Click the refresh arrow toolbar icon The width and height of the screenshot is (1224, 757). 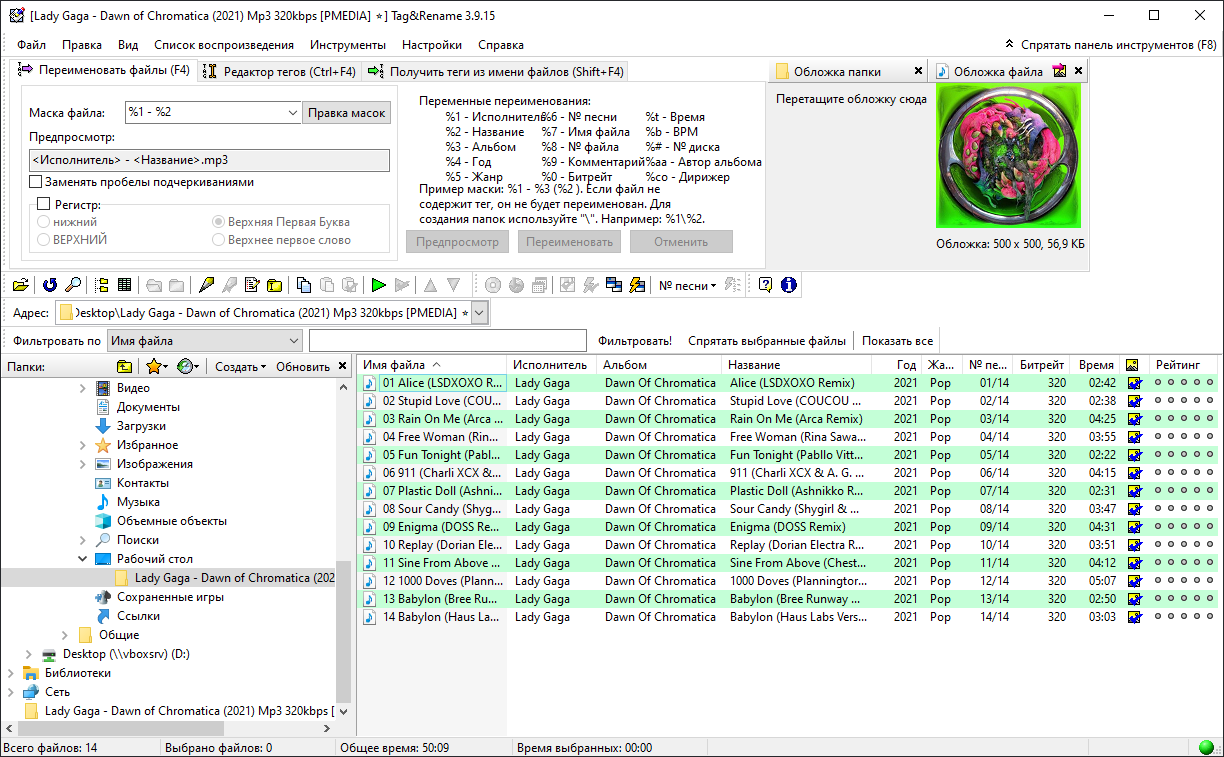49,285
